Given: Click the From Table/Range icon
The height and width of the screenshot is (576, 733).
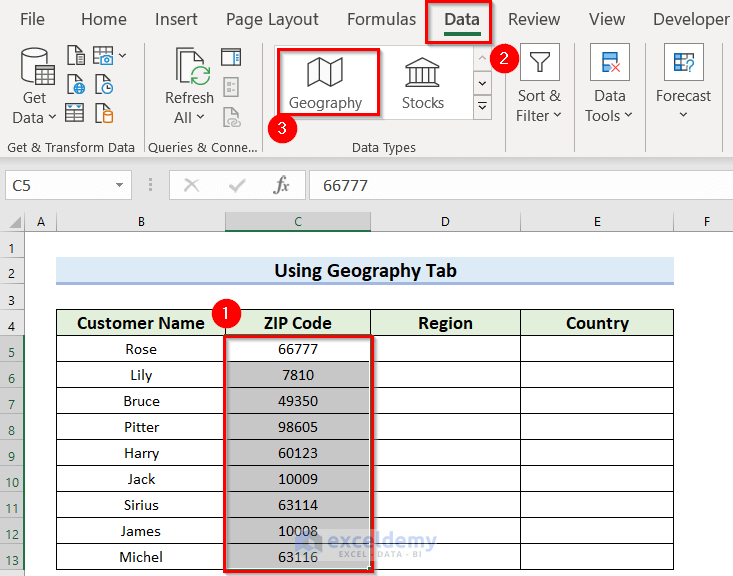Looking at the screenshot, I should tap(76, 113).
